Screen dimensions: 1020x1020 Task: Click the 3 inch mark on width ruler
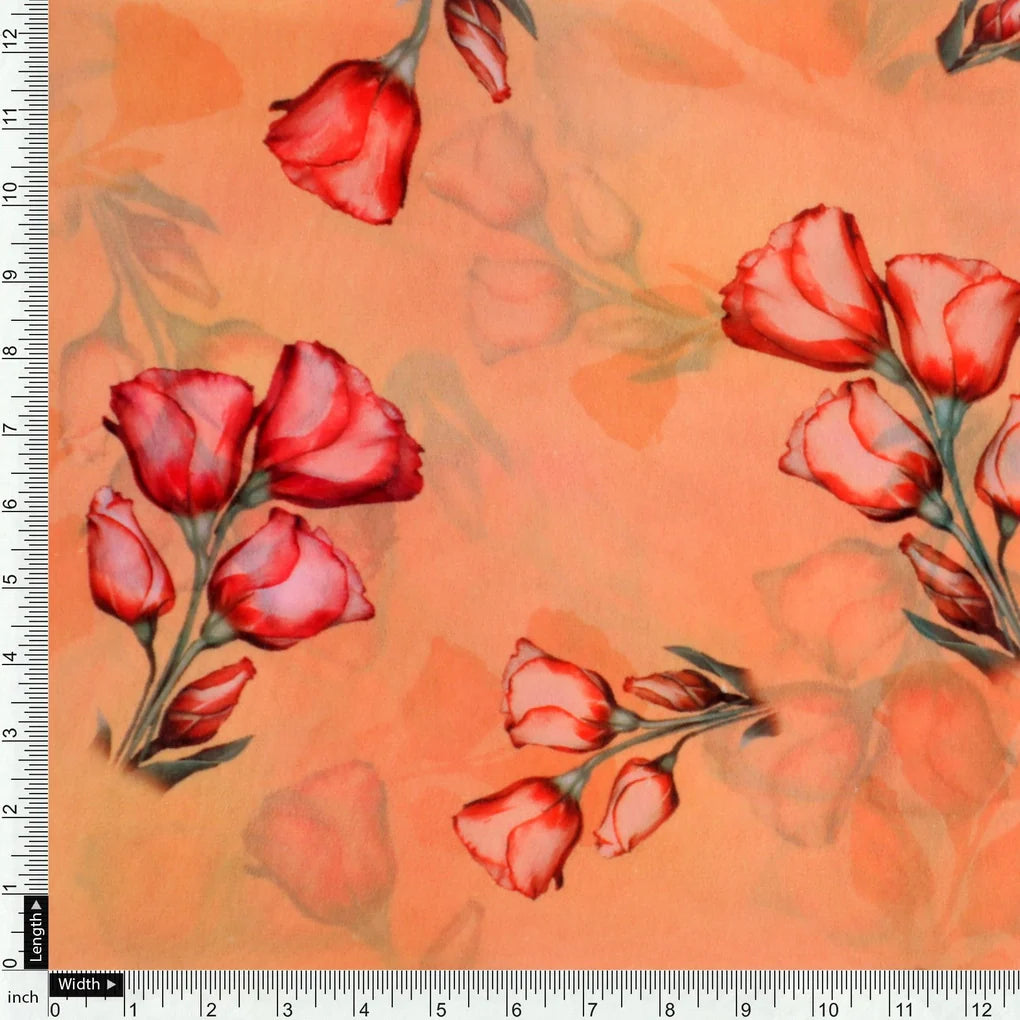click(287, 1009)
